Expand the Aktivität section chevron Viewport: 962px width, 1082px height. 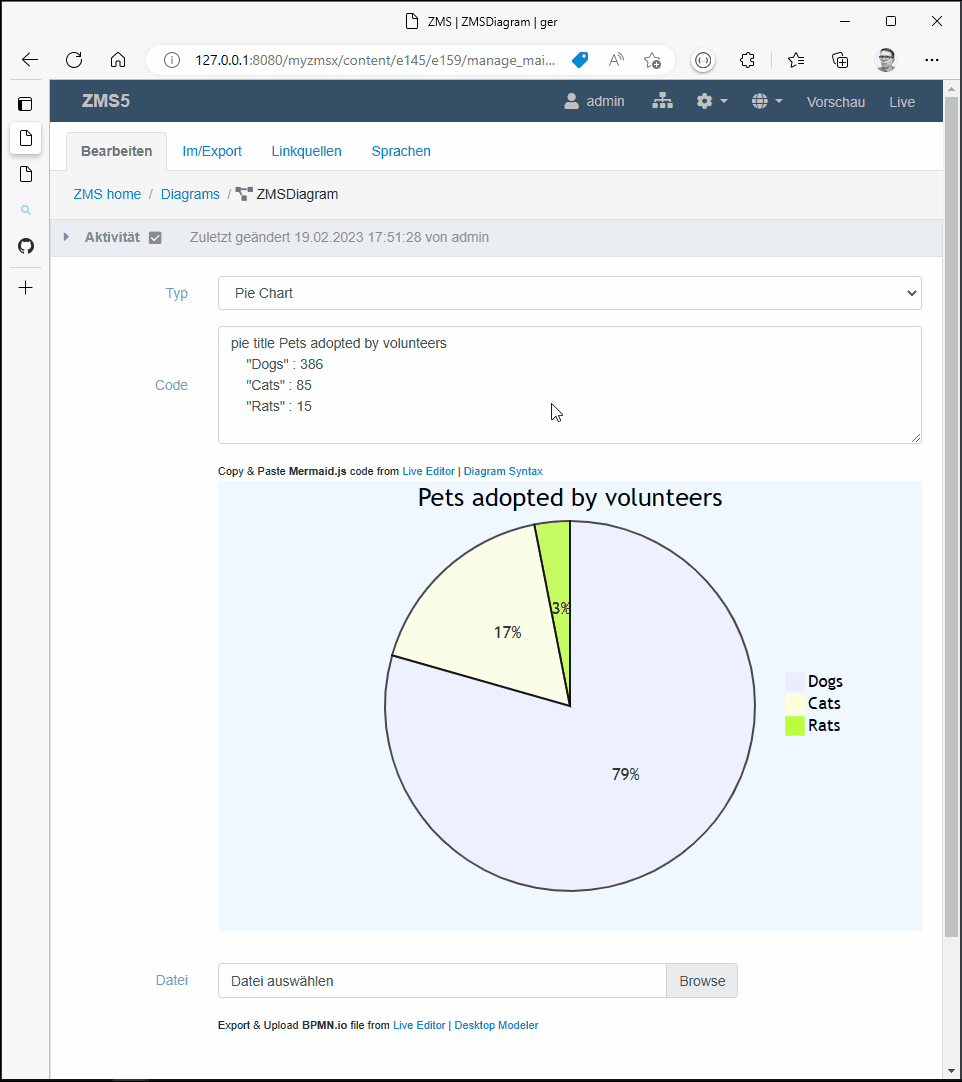coord(66,237)
